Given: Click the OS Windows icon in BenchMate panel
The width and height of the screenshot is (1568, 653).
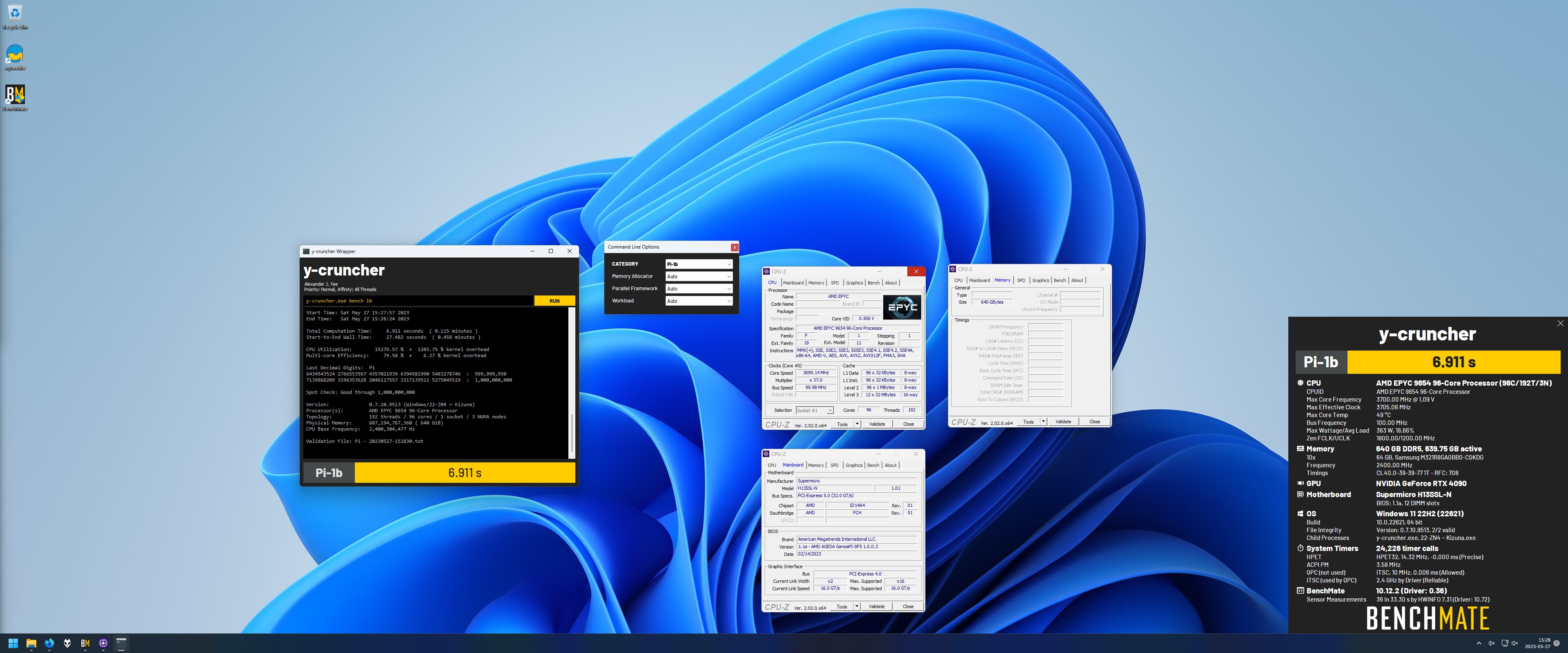Looking at the screenshot, I should coord(1300,514).
